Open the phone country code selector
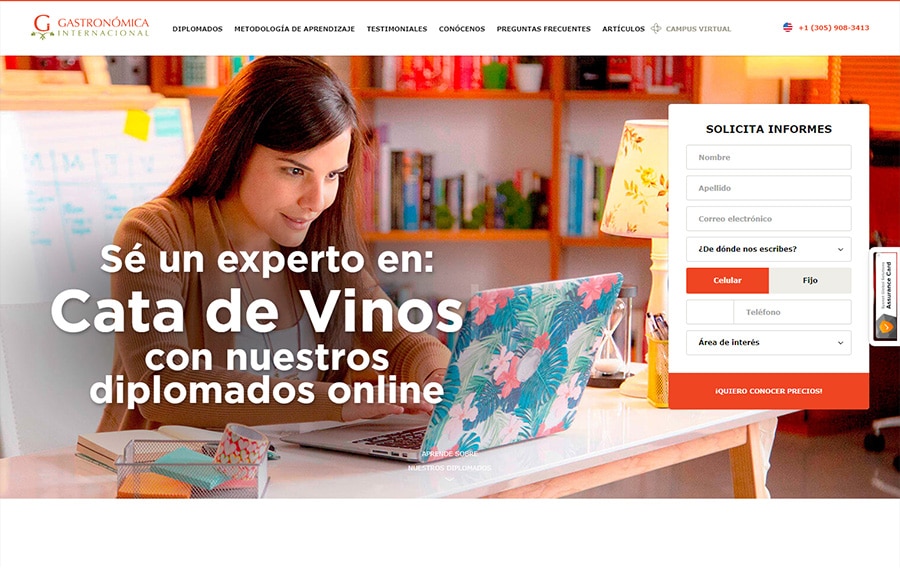 click(710, 312)
